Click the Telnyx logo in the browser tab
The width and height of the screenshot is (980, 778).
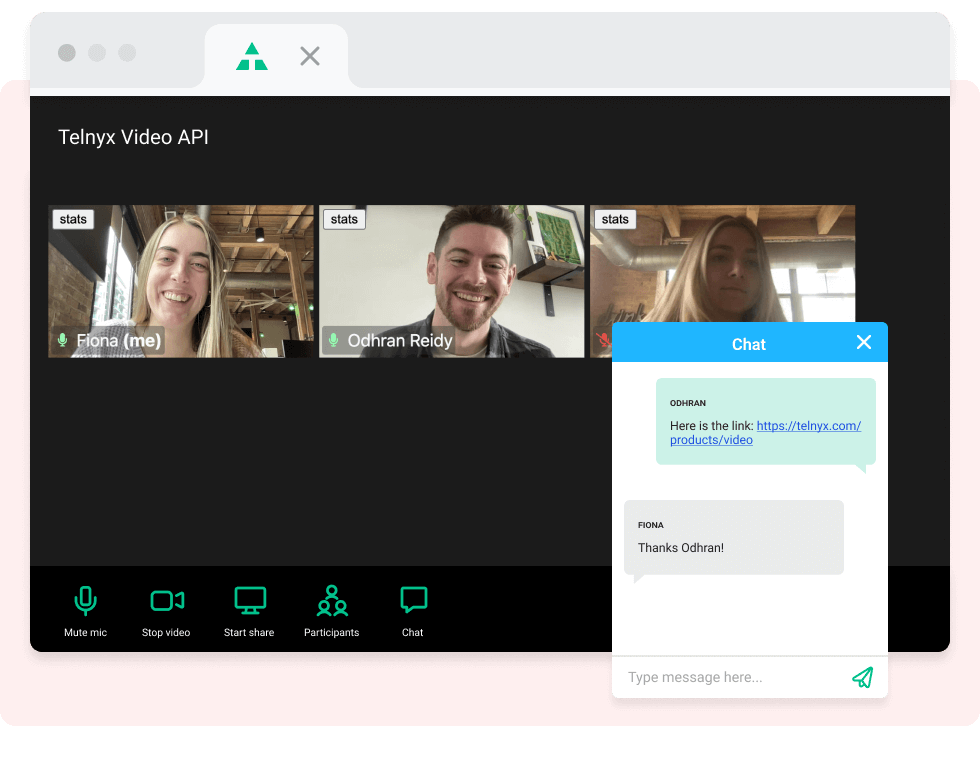tap(252, 56)
